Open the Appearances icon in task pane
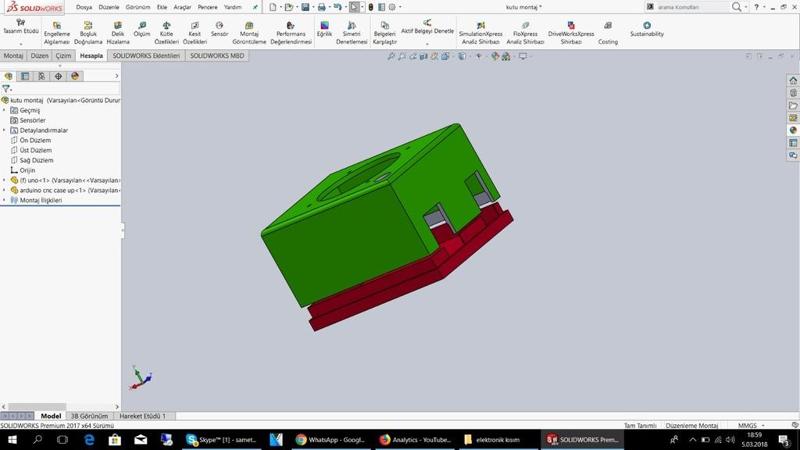This screenshot has width=800, height=450. pos(793,130)
